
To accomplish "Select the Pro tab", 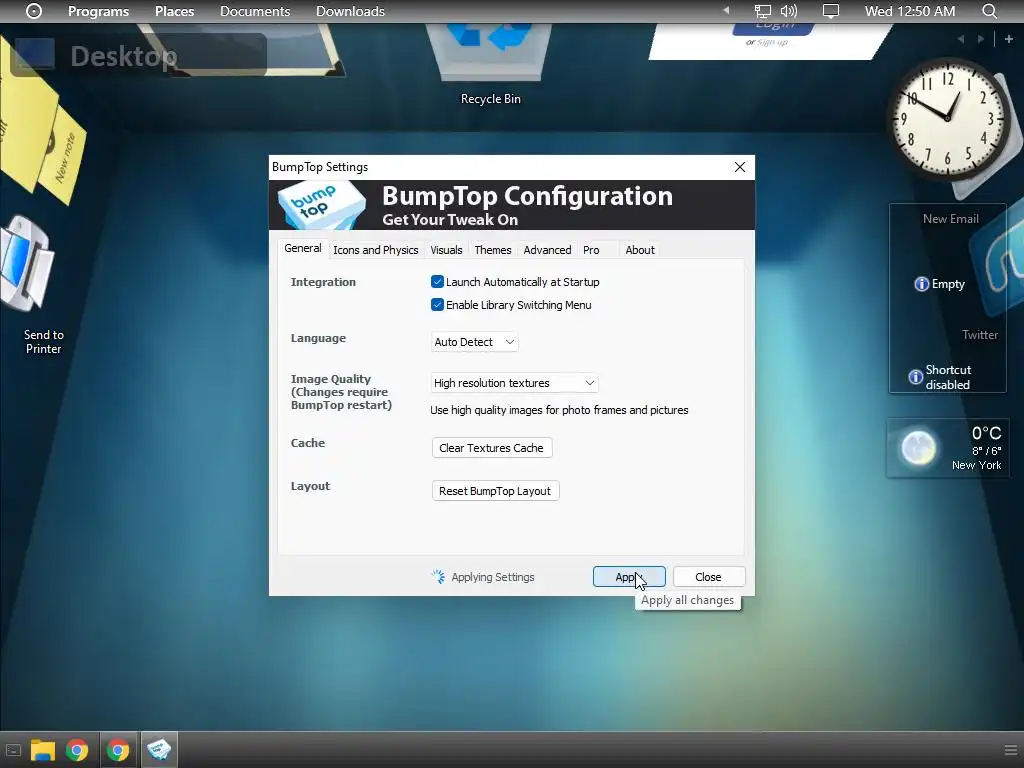I will (x=591, y=249).
